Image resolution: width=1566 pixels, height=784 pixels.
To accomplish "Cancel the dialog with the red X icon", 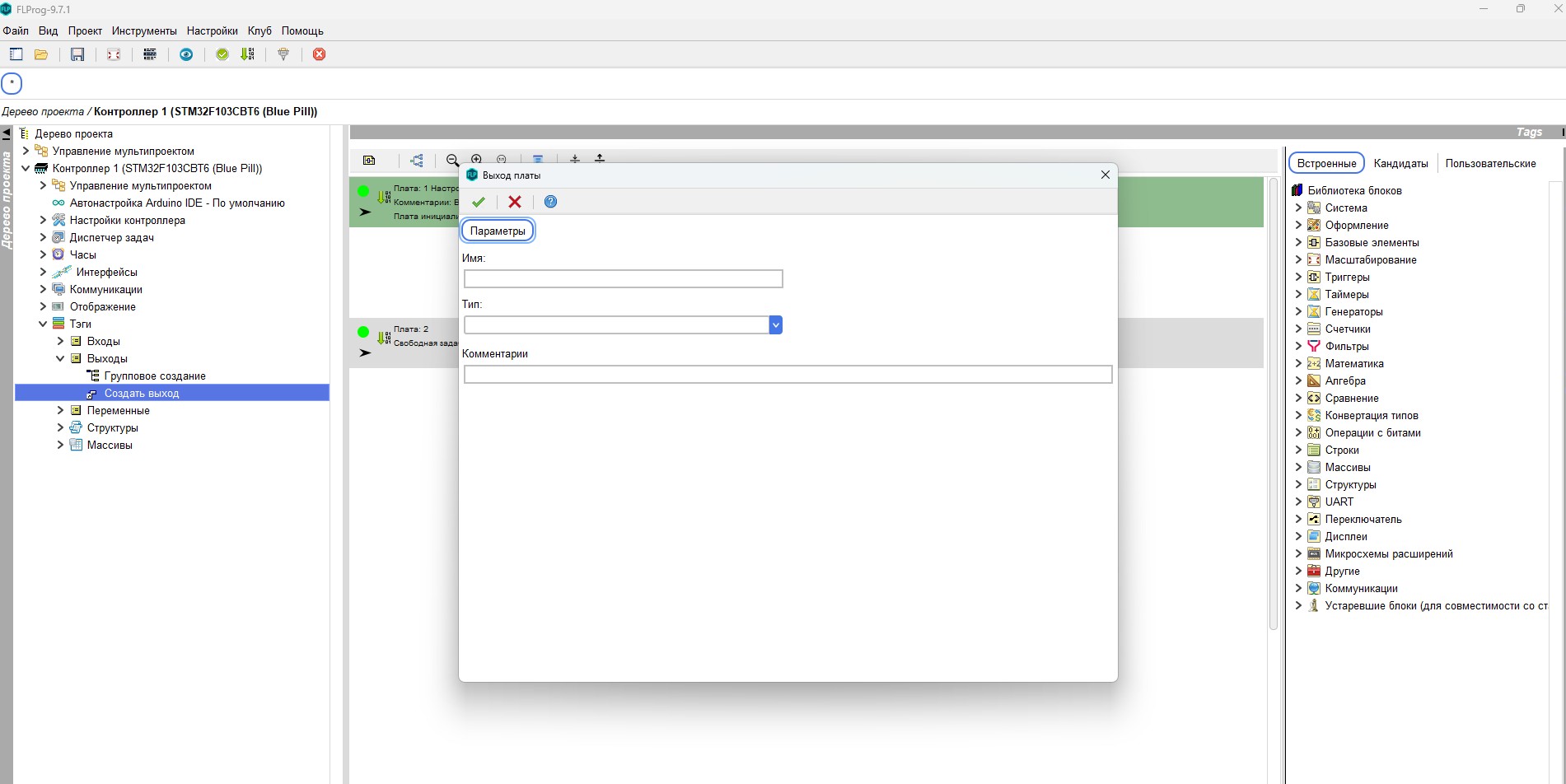I will click(515, 202).
